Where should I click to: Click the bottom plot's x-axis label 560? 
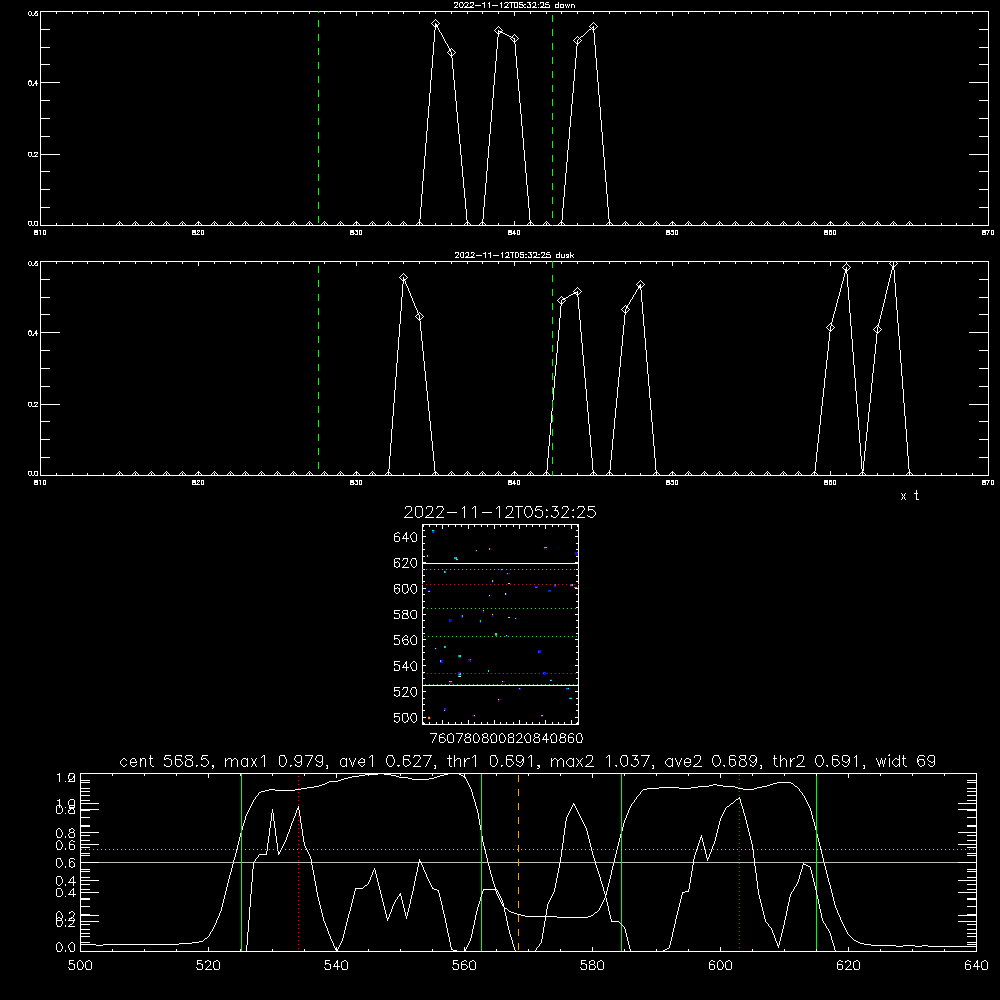tap(464, 966)
